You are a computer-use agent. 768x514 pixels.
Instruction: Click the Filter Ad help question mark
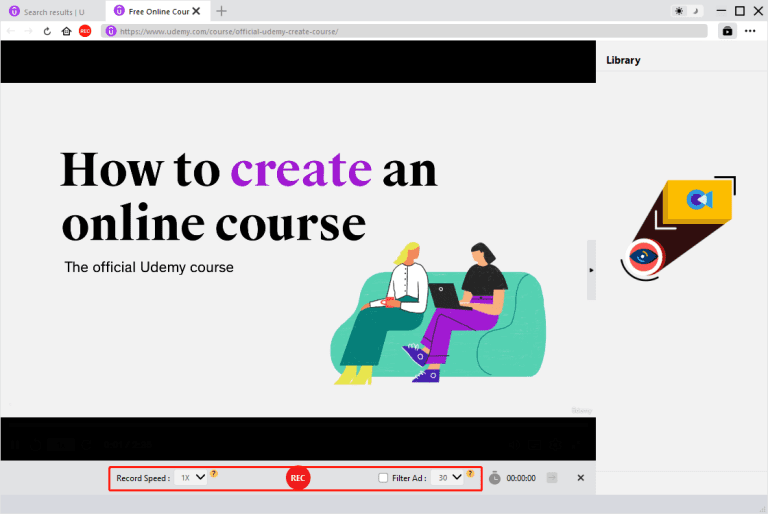470,474
